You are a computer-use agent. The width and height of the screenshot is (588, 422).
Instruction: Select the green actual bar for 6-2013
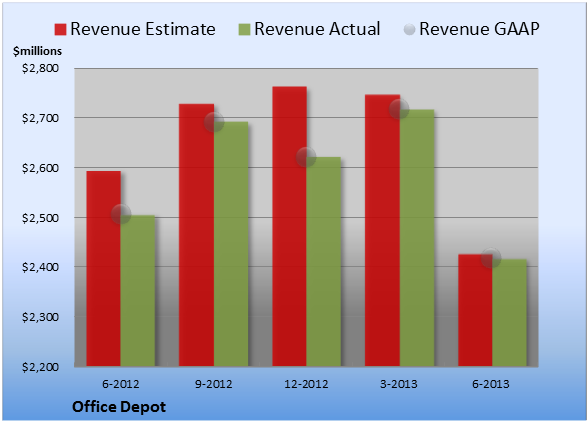pyautogui.click(x=510, y=312)
